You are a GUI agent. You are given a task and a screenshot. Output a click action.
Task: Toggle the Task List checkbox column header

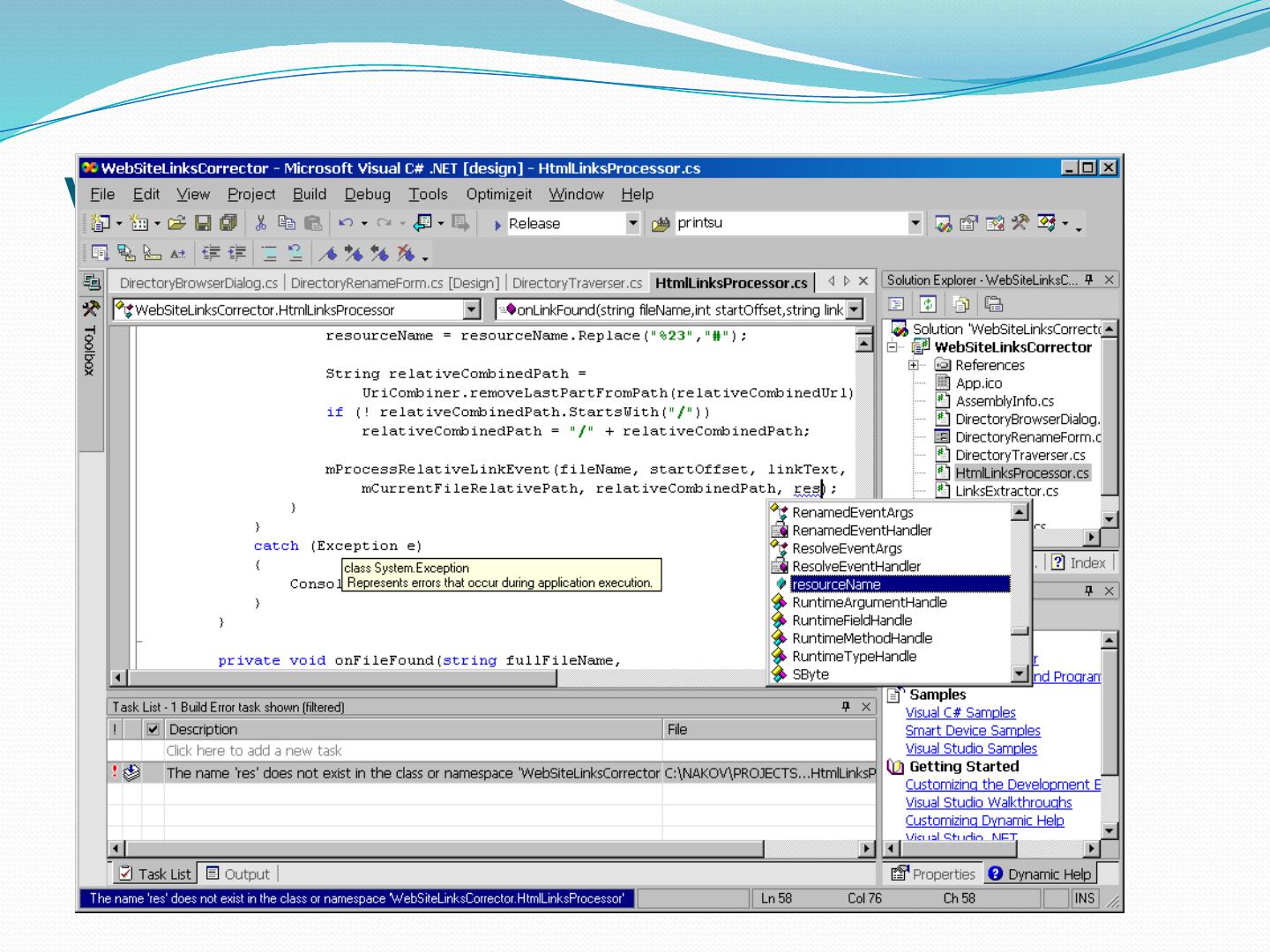coord(153,730)
